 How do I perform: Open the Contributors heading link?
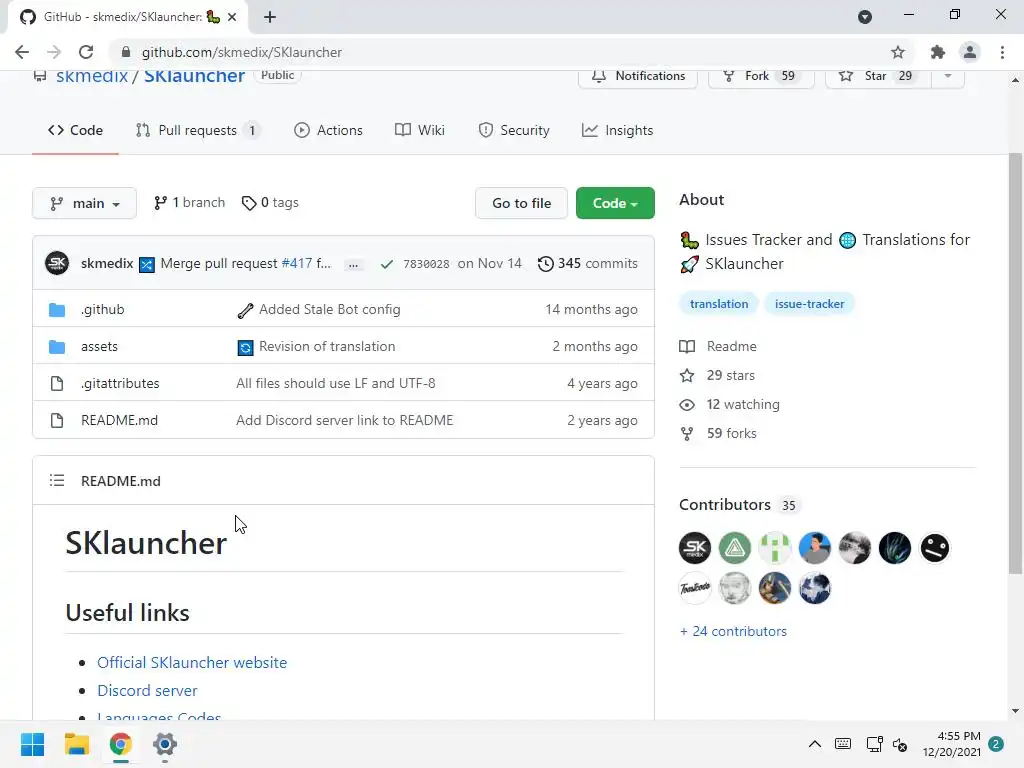pos(738,505)
